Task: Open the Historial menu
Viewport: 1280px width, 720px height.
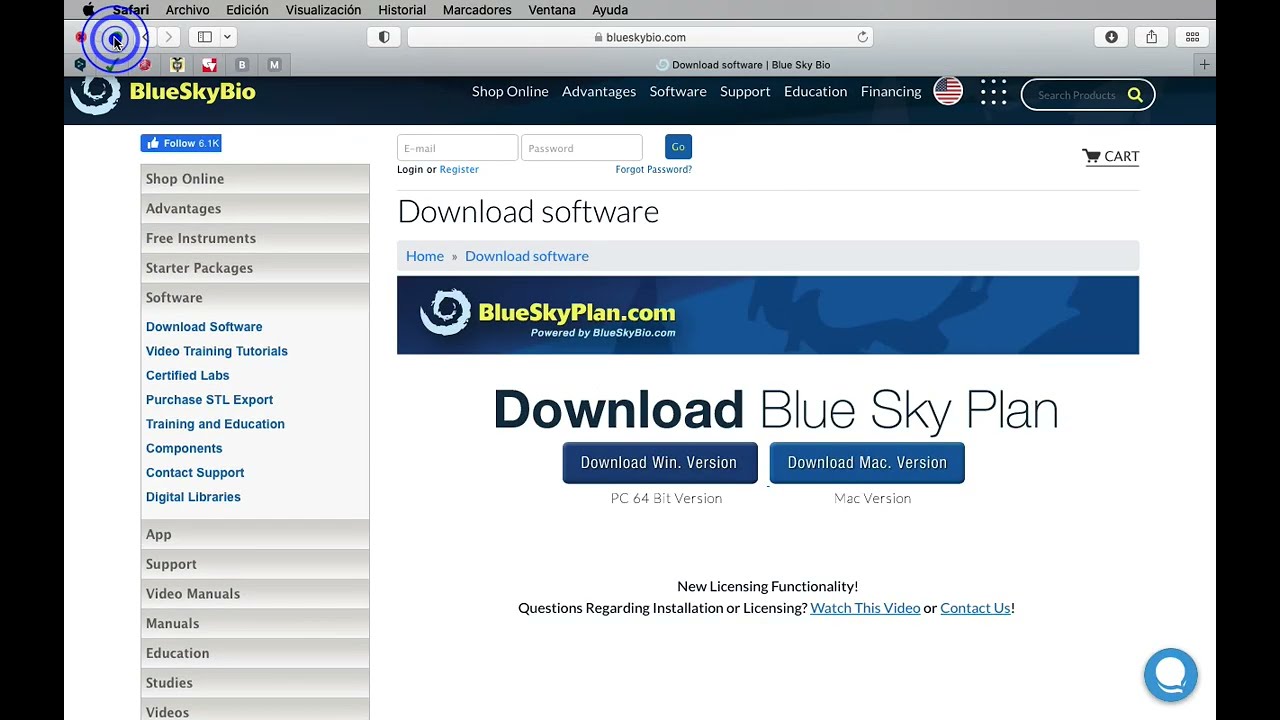Action: 402,10
